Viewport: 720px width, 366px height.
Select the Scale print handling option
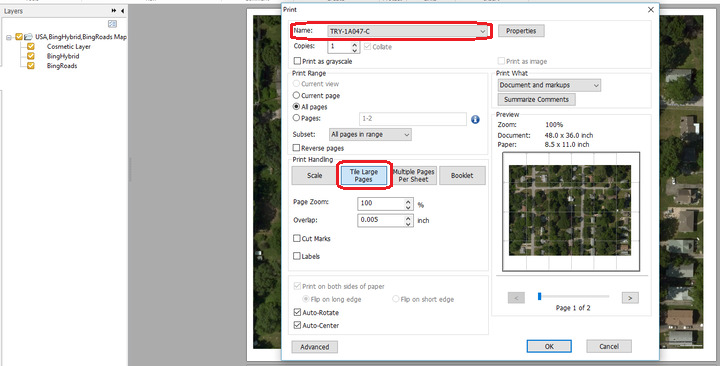tap(315, 175)
